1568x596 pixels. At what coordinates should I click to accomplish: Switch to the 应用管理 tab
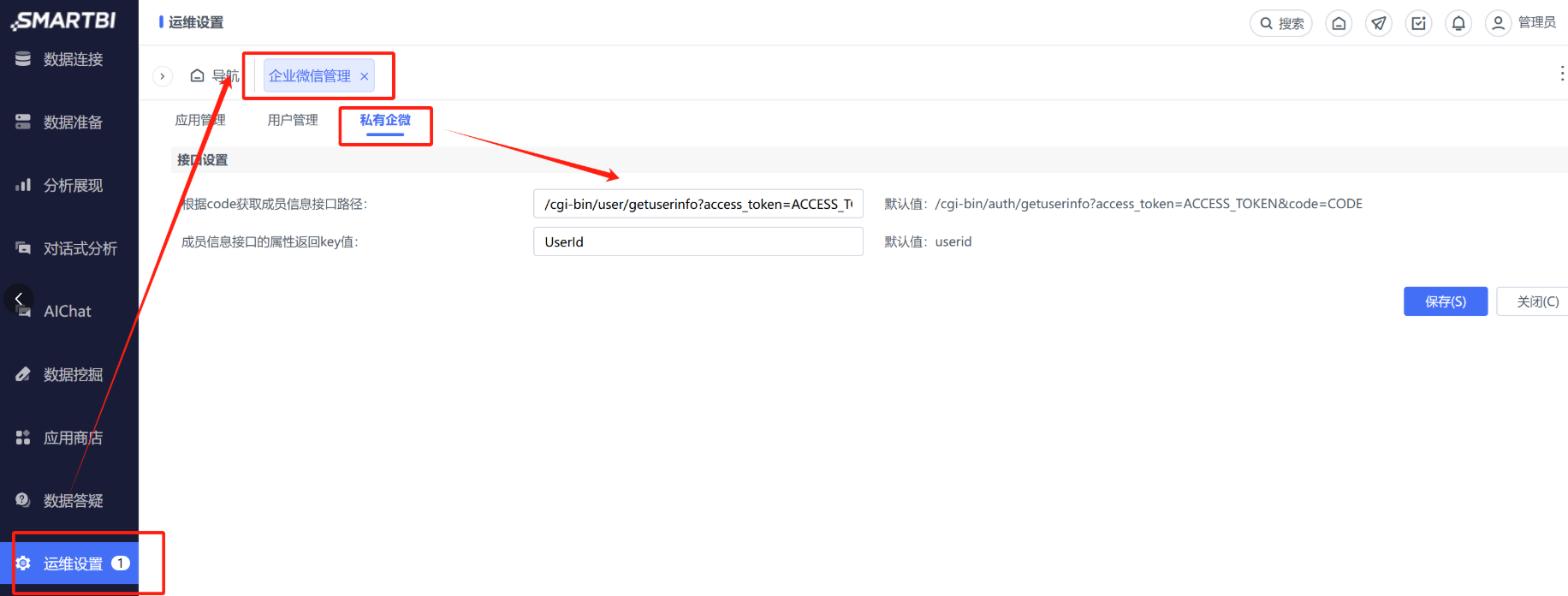(200, 120)
